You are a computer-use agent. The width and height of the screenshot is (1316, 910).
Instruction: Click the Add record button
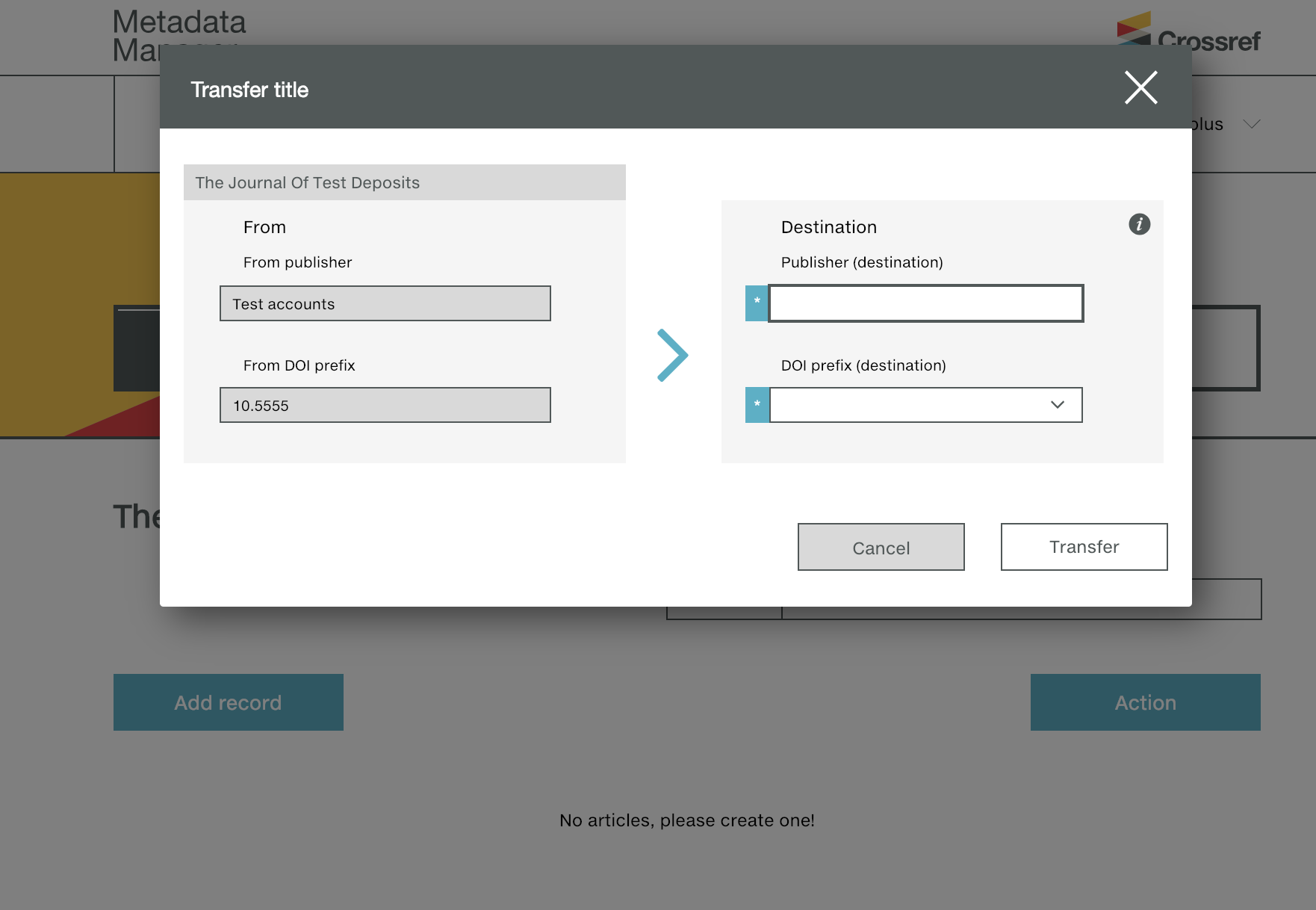(x=228, y=702)
